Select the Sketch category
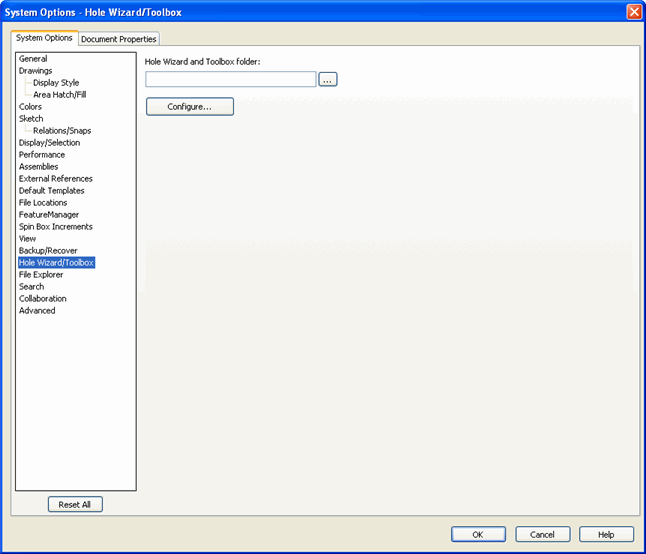This screenshot has width=646, height=554. 31,118
